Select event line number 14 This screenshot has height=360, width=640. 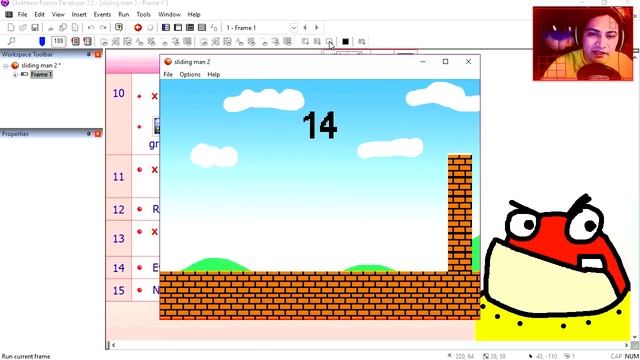coord(118,268)
